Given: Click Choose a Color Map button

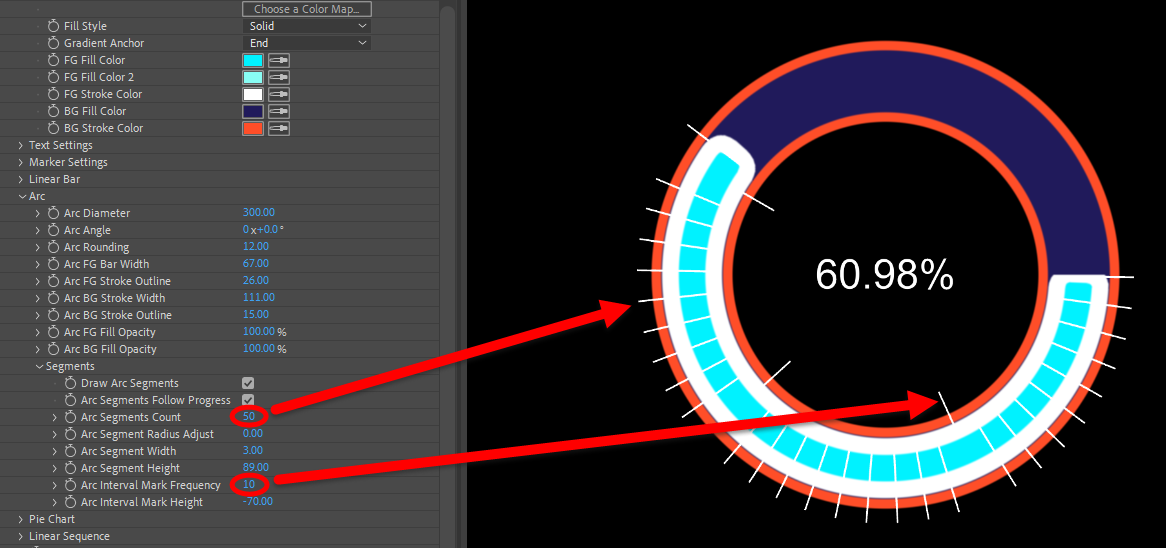Looking at the screenshot, I should coord(306,9).
